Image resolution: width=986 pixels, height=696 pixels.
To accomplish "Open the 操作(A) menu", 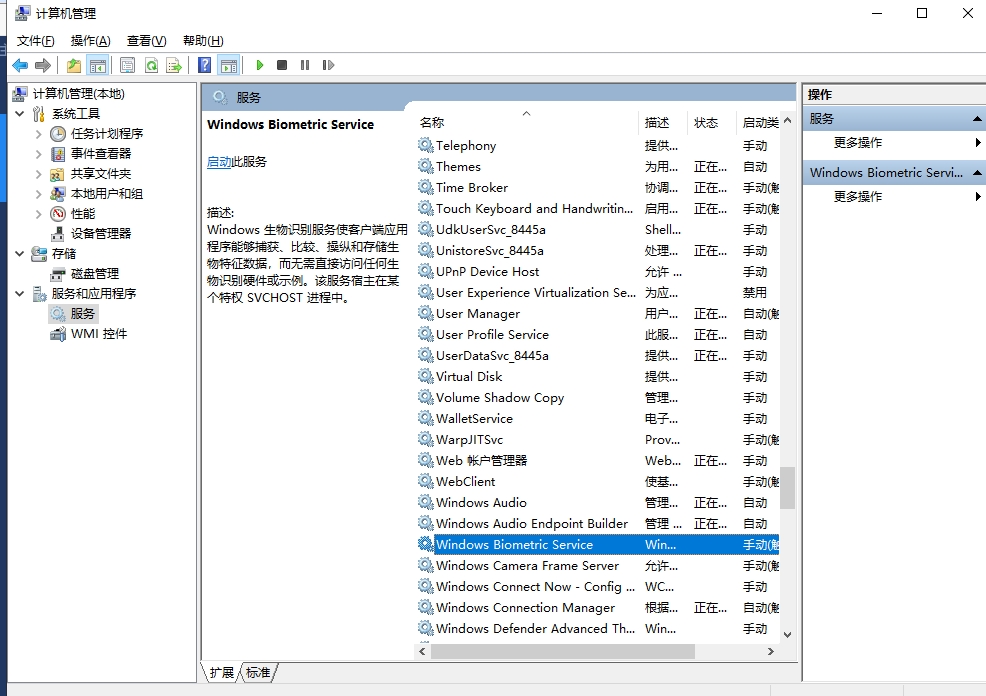I will click(x=91, y=41).
